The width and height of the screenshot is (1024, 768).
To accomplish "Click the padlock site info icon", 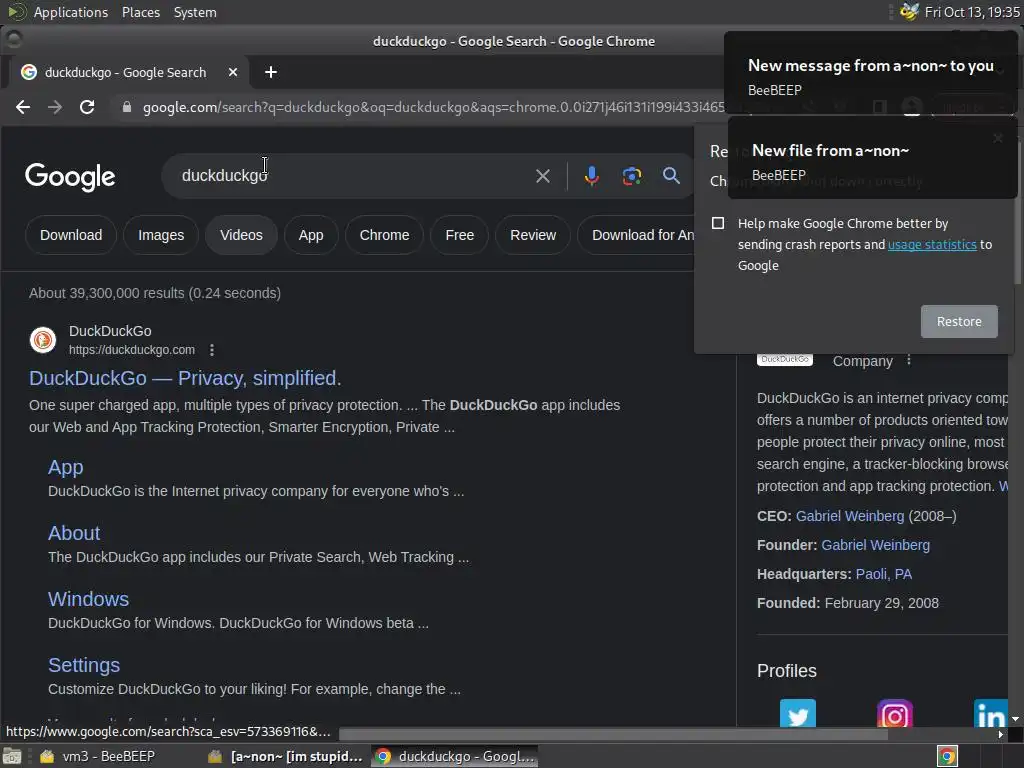I will (127, 107).
